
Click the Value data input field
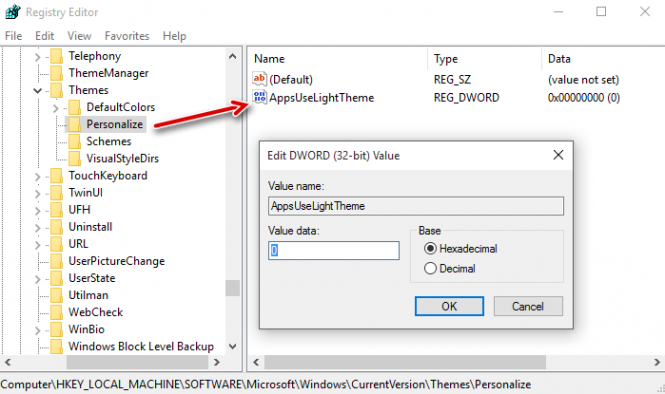(334, 250)
